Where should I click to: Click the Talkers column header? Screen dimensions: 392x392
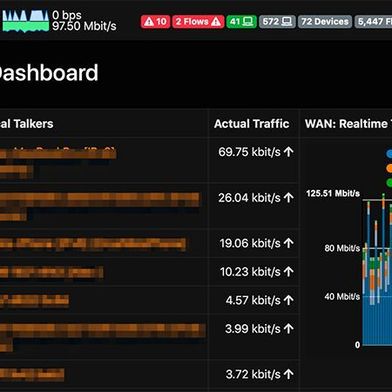point(27,124)
